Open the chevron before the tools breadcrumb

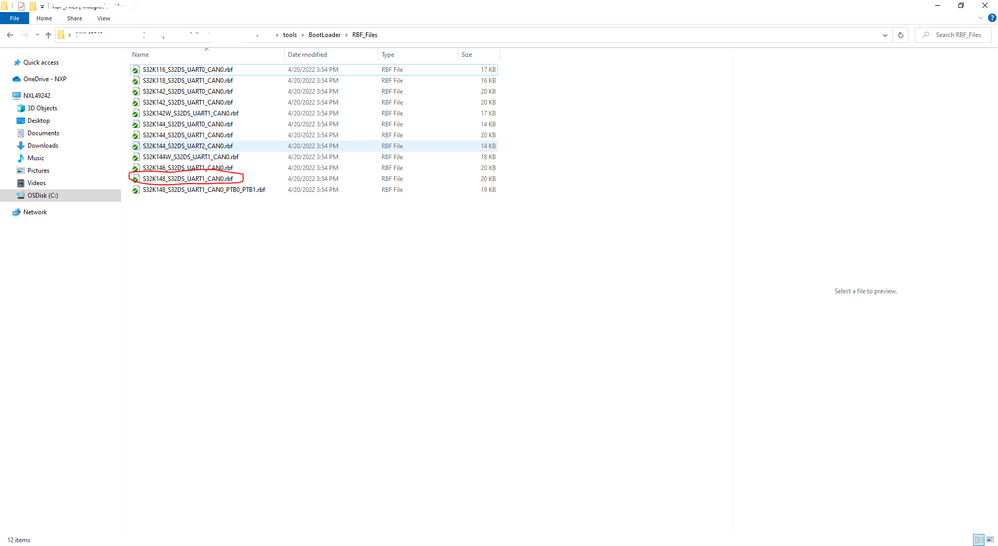pos(277,35)
